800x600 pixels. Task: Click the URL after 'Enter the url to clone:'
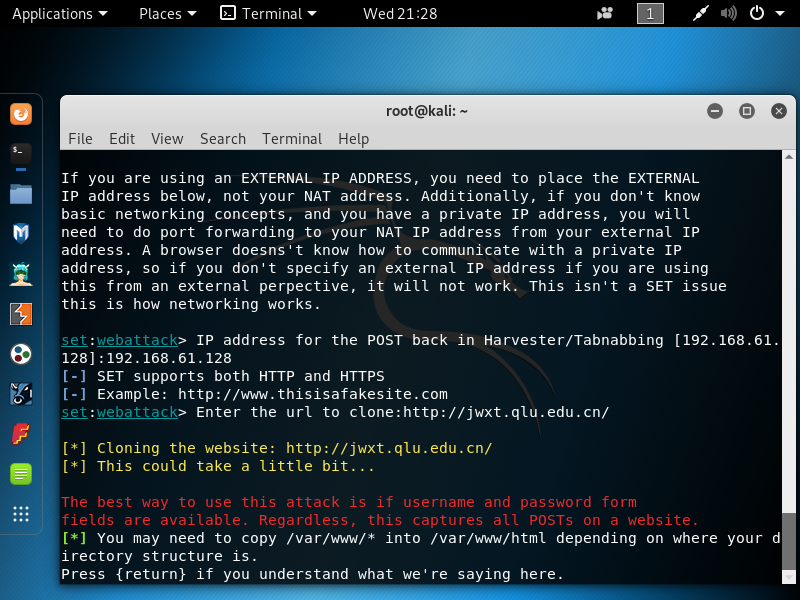pos(506,412)
